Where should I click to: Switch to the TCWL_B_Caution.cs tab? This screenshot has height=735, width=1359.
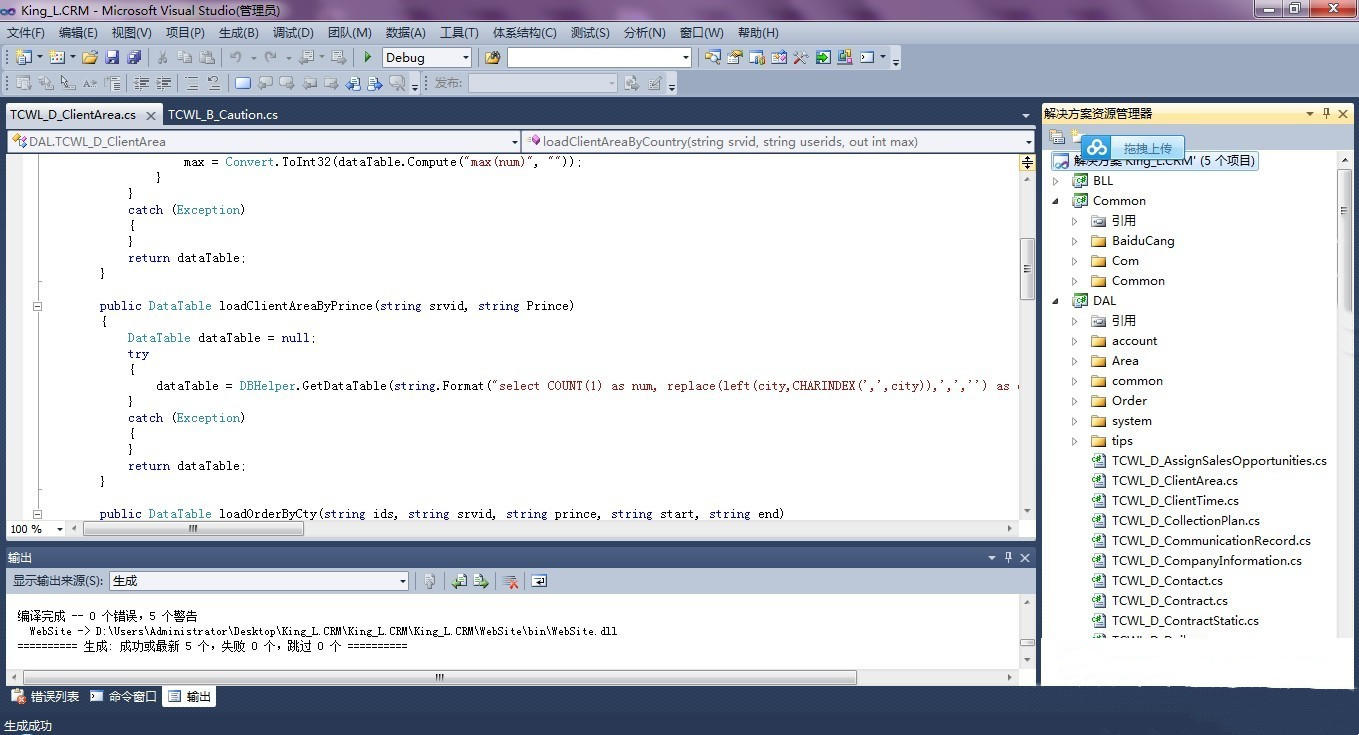pos(222,115)
